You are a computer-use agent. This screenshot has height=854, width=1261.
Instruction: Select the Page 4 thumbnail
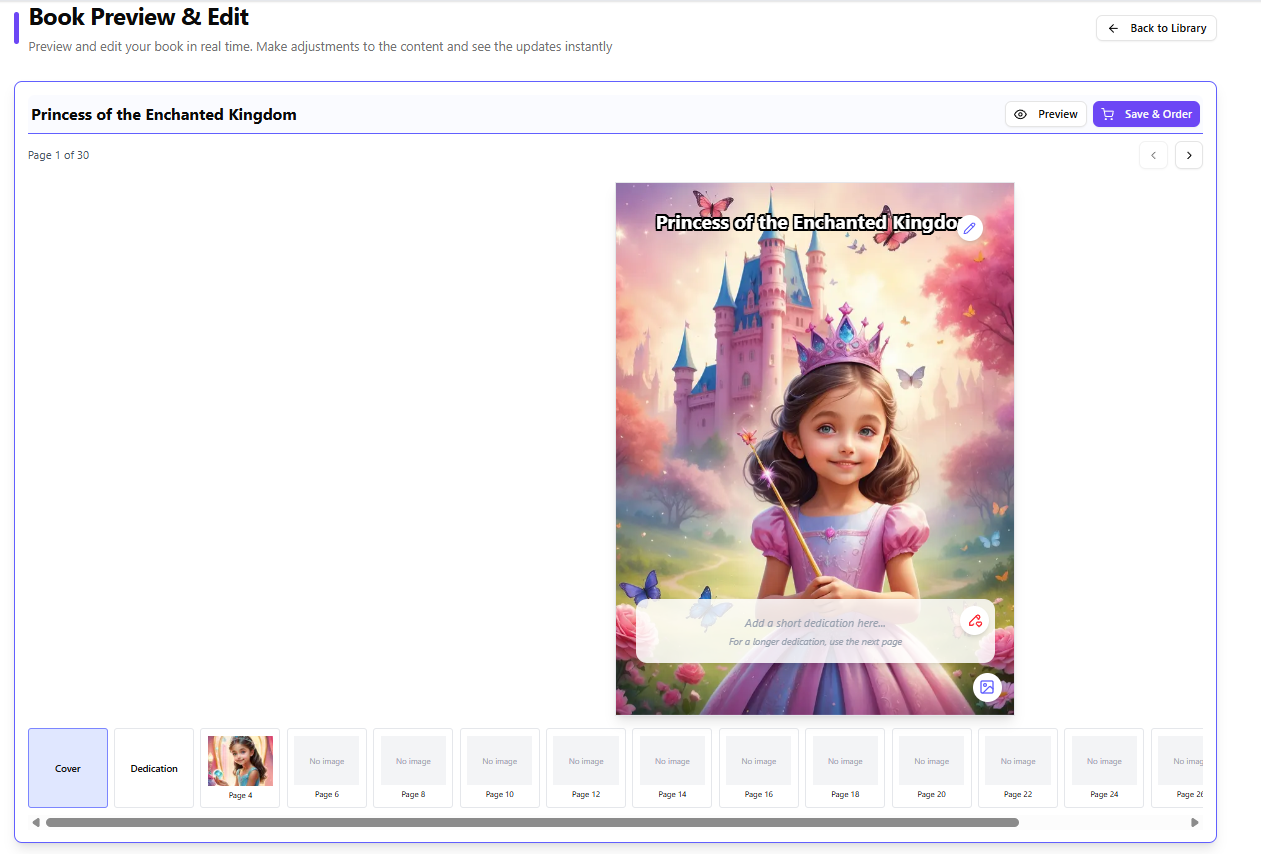(239, 768)
